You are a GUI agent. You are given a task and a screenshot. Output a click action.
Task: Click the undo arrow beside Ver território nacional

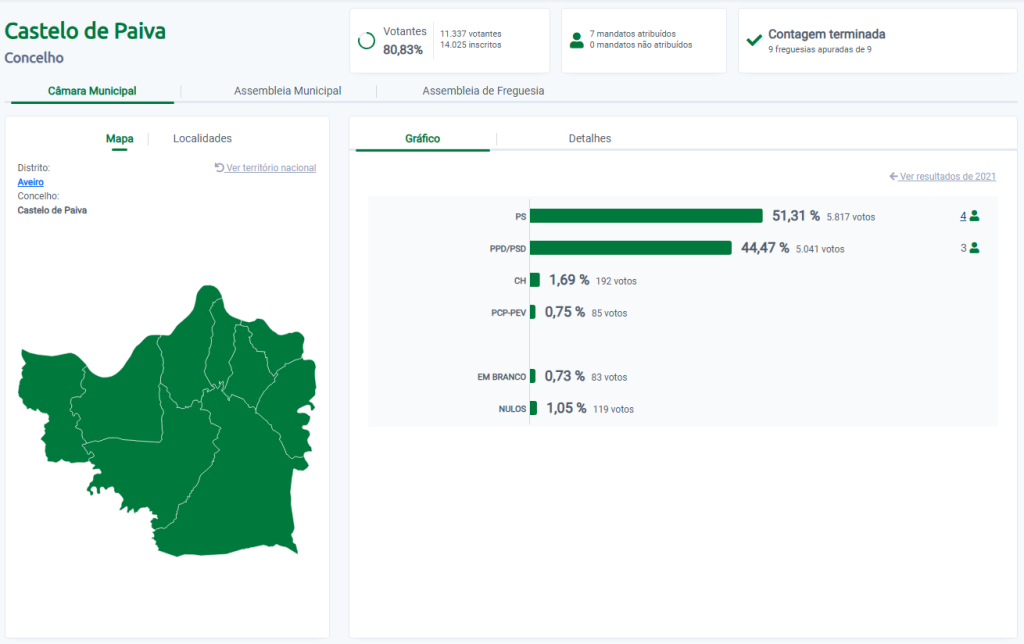[219, 168]
